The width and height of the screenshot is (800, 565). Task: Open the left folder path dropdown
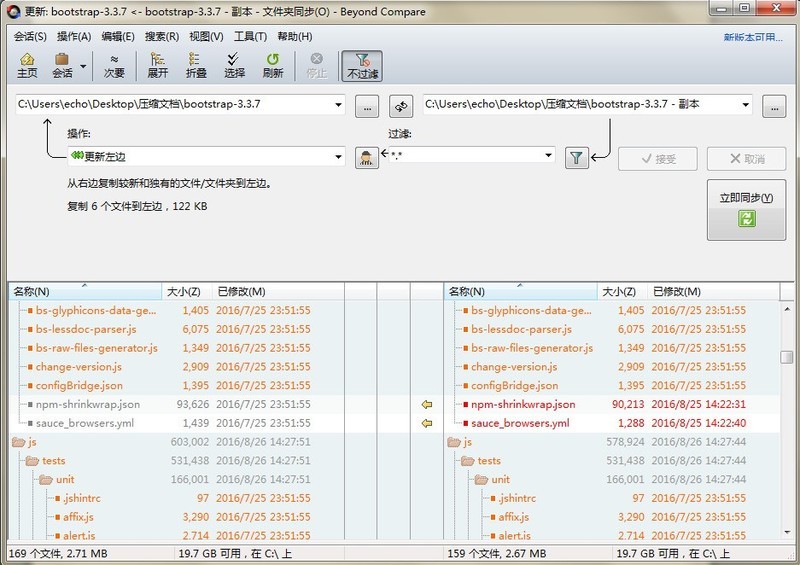point(338,105)
